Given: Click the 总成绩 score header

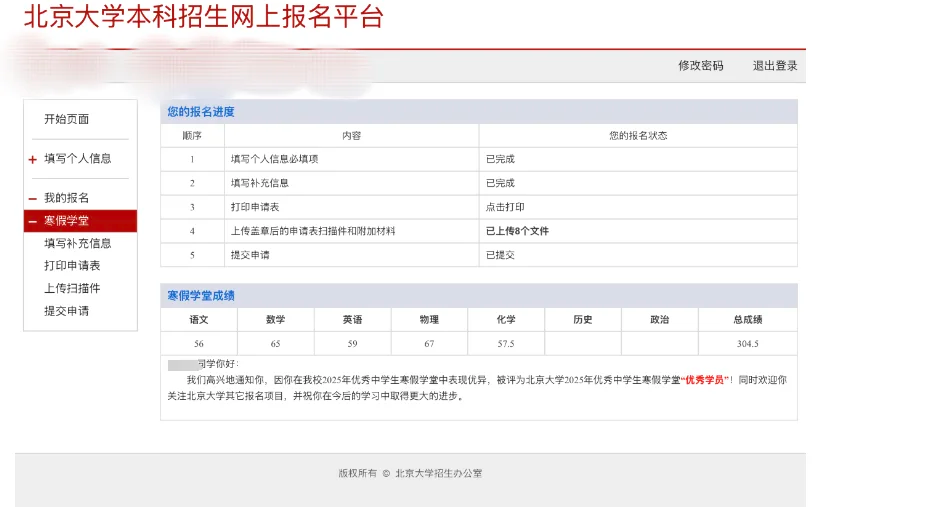Looking at the screenshot, I should pos(748,320).
